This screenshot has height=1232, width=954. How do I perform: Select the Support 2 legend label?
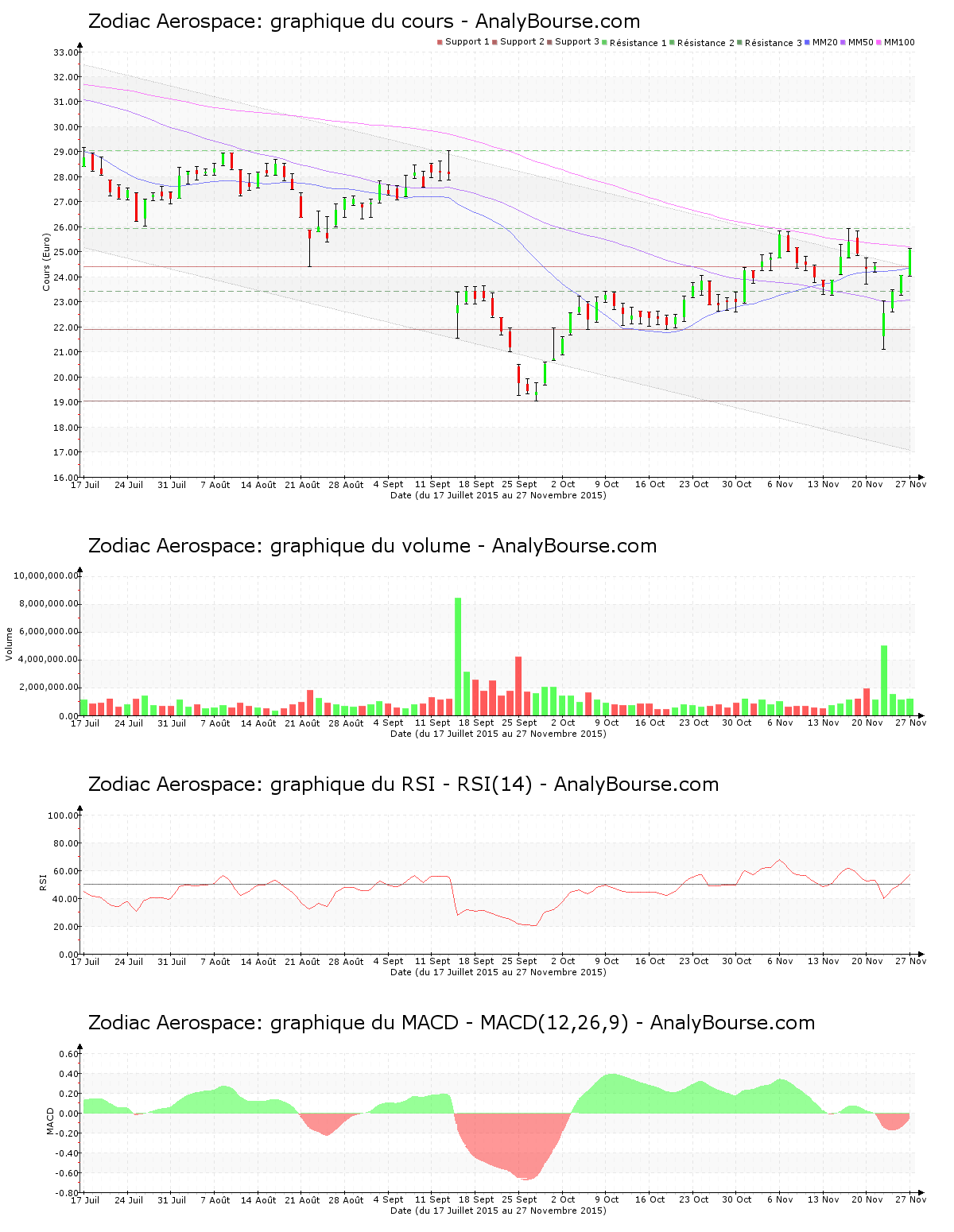click(x=522, y=42)
